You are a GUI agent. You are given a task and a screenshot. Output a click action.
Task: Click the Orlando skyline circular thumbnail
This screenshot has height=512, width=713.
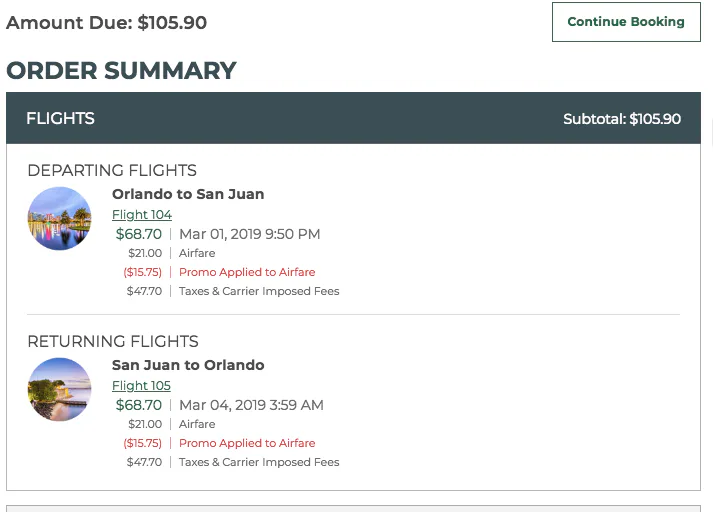[60, 218]
